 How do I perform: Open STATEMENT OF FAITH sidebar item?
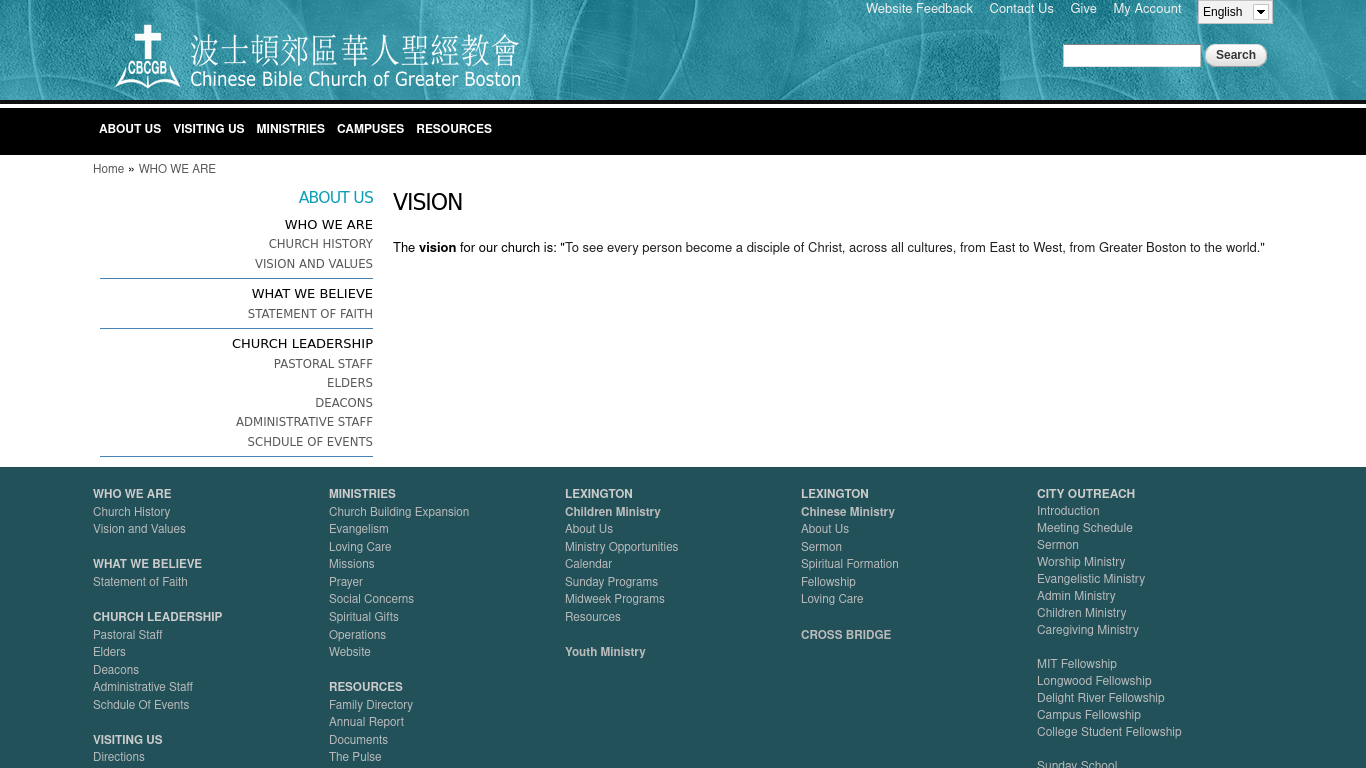point(310,314)
